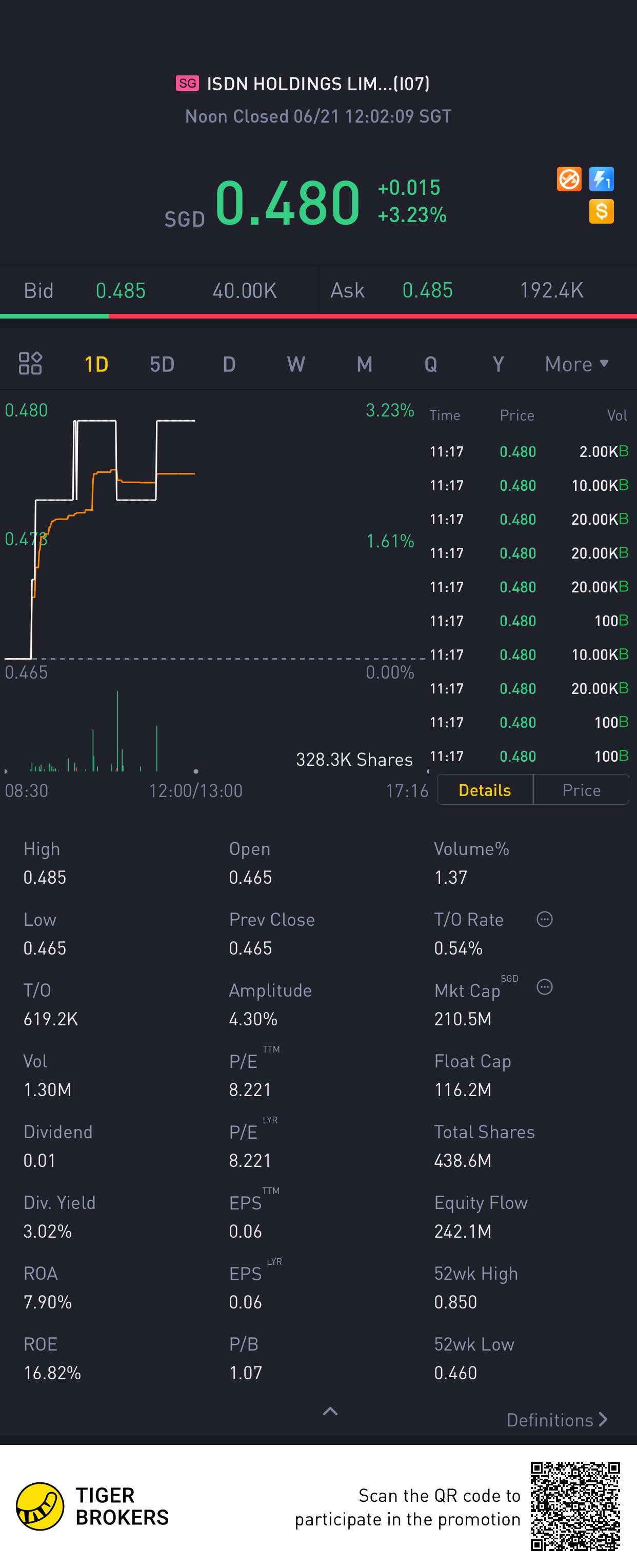
Task: Tap the orange no-shorting badge icon
Action: click(569, 180)
